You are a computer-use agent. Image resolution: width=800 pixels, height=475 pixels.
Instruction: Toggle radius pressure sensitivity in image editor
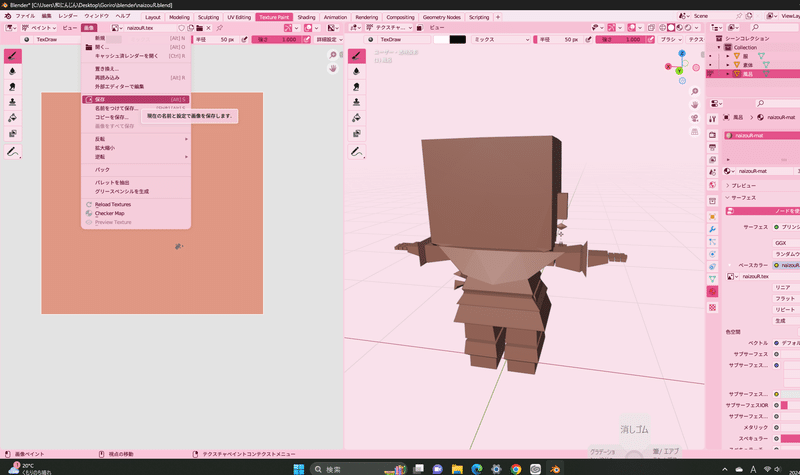[244, 39]
